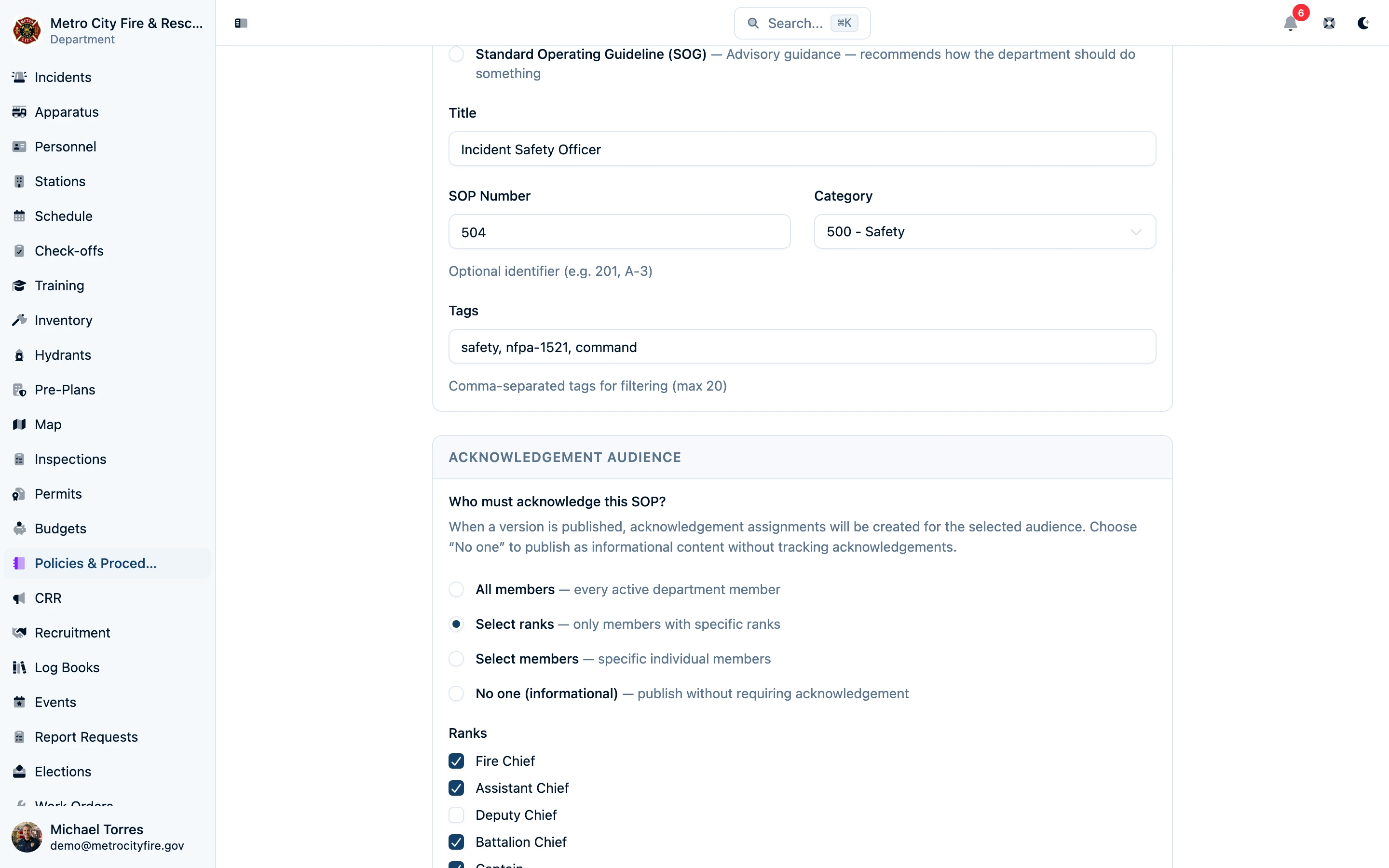Click the Personnel ID card icon
1389x868 pixels.
pos(19,147)
